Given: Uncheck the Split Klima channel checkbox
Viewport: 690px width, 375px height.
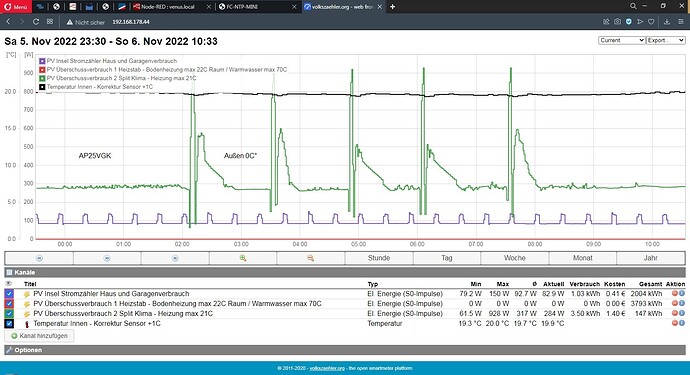Looking at the screenshot, I should (9, 313).
